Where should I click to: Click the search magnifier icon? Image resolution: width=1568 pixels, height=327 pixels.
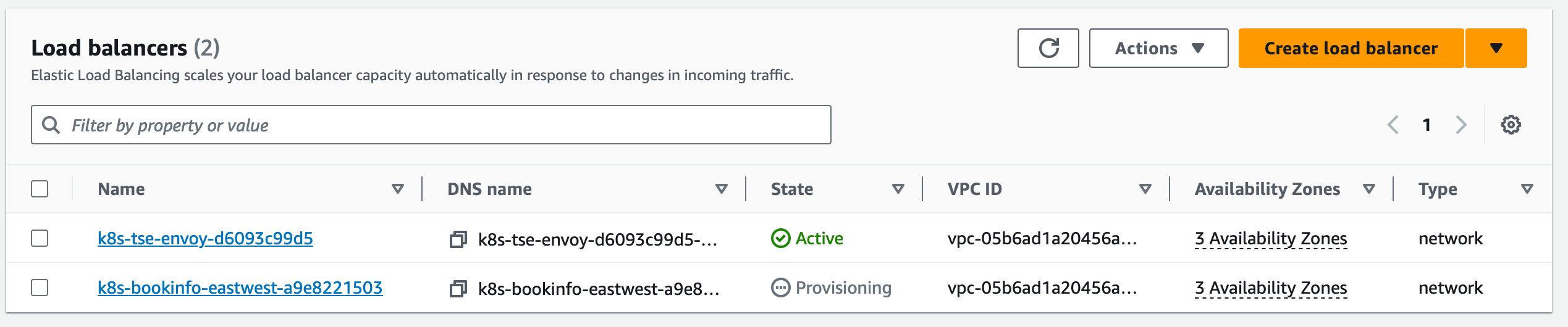coord(51,125)
